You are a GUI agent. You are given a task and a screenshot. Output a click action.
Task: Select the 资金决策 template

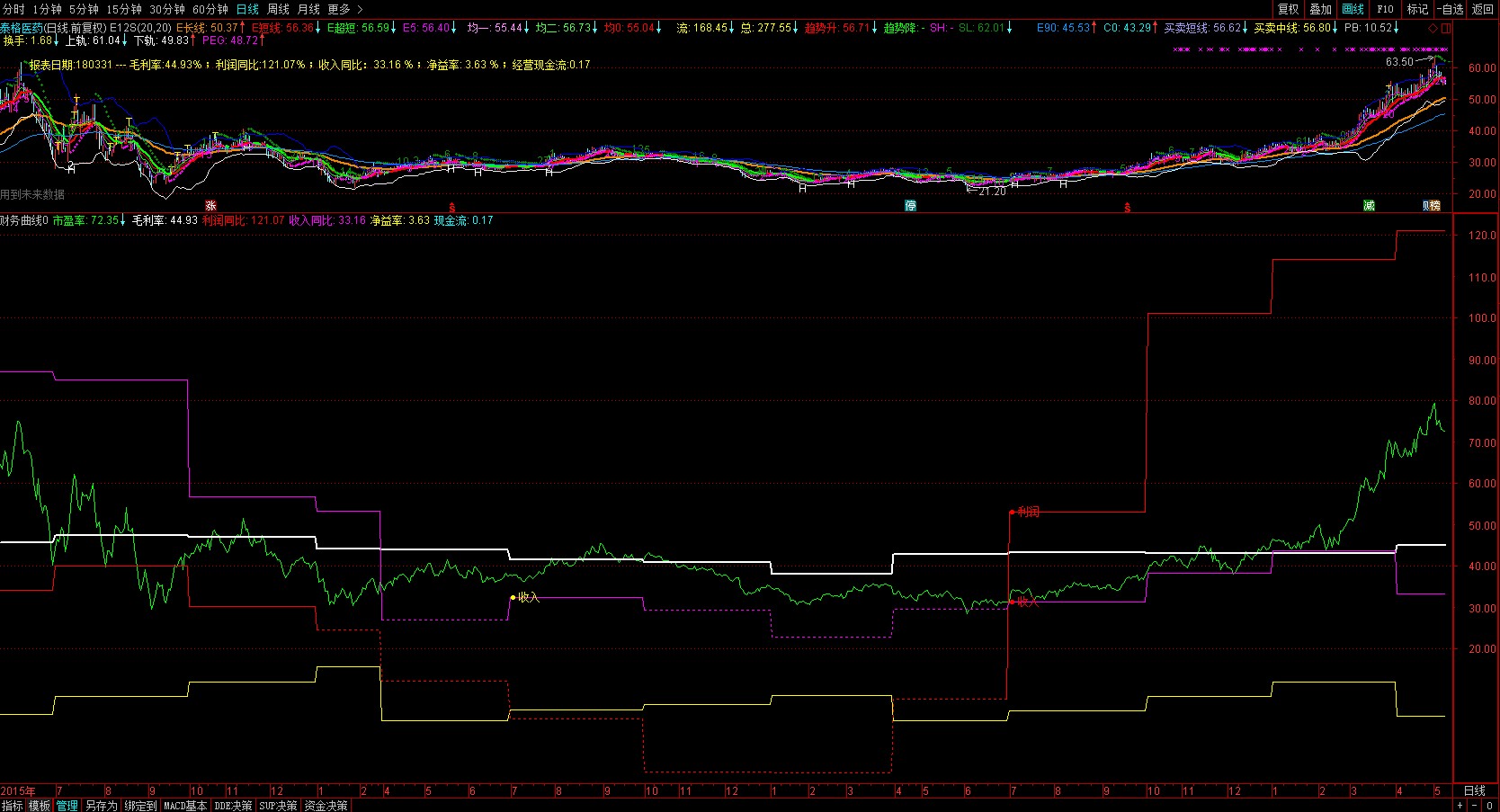(x=326, y=806)
